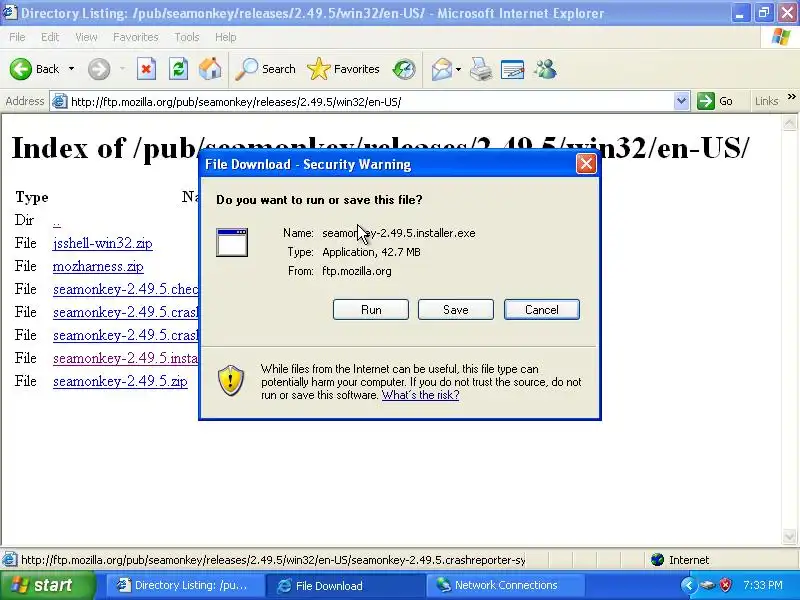Open the Help menu
Image resolution: width=800 pixels, height=600 pixels.
point(226,37)
